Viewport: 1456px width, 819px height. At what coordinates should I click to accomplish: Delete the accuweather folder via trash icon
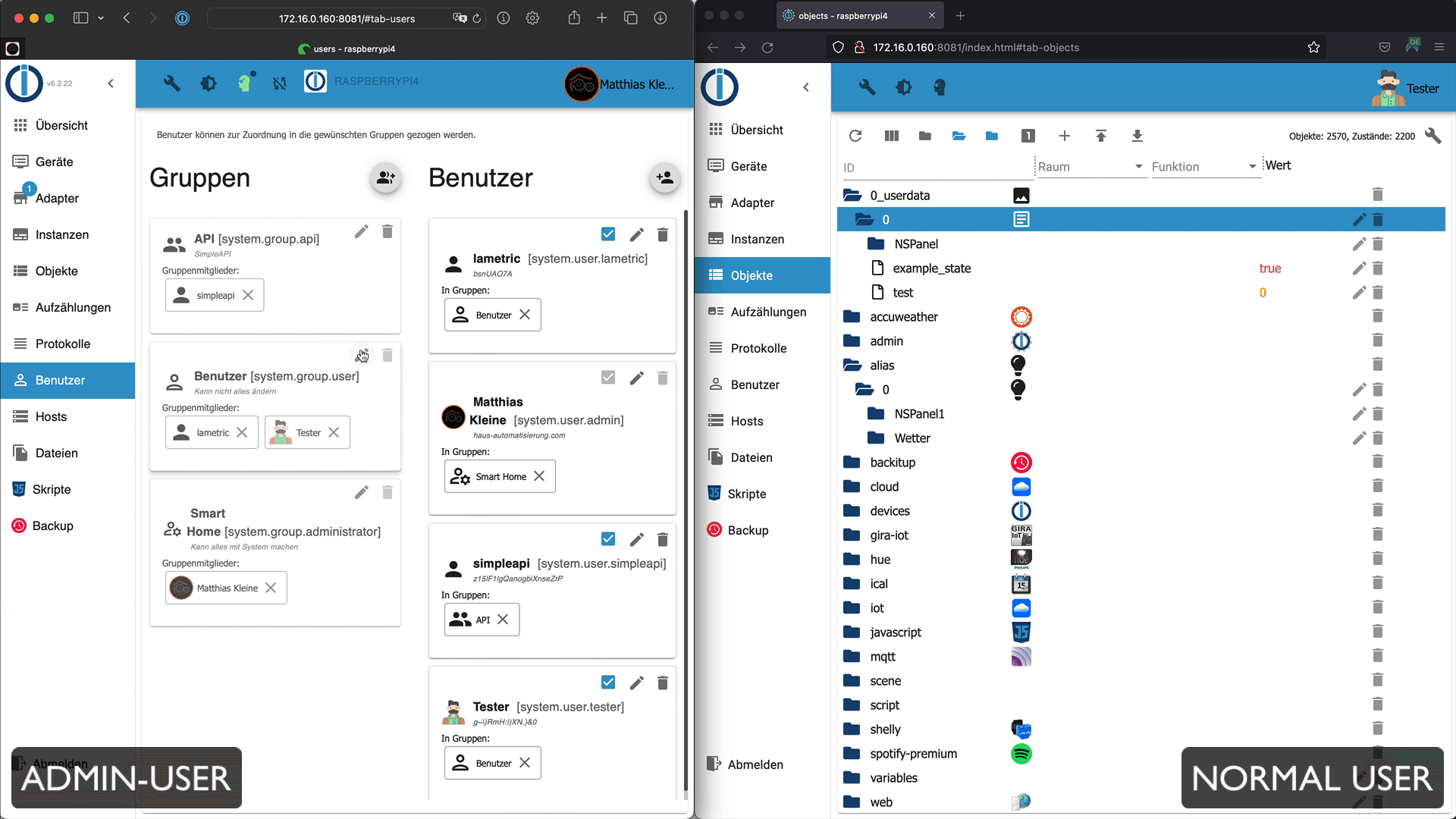click(x=1377, y=316)
